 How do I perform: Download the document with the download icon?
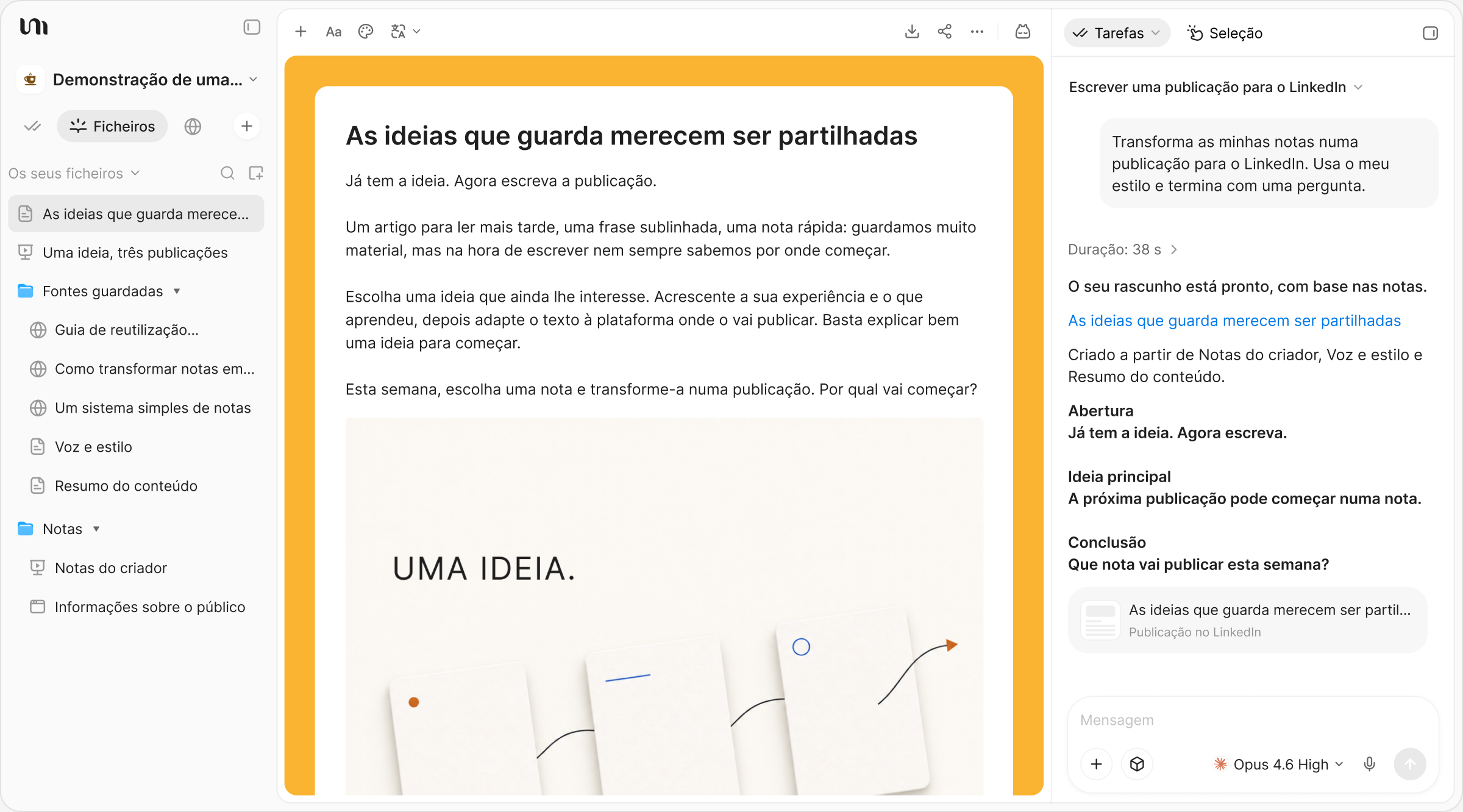coord(912,32)
